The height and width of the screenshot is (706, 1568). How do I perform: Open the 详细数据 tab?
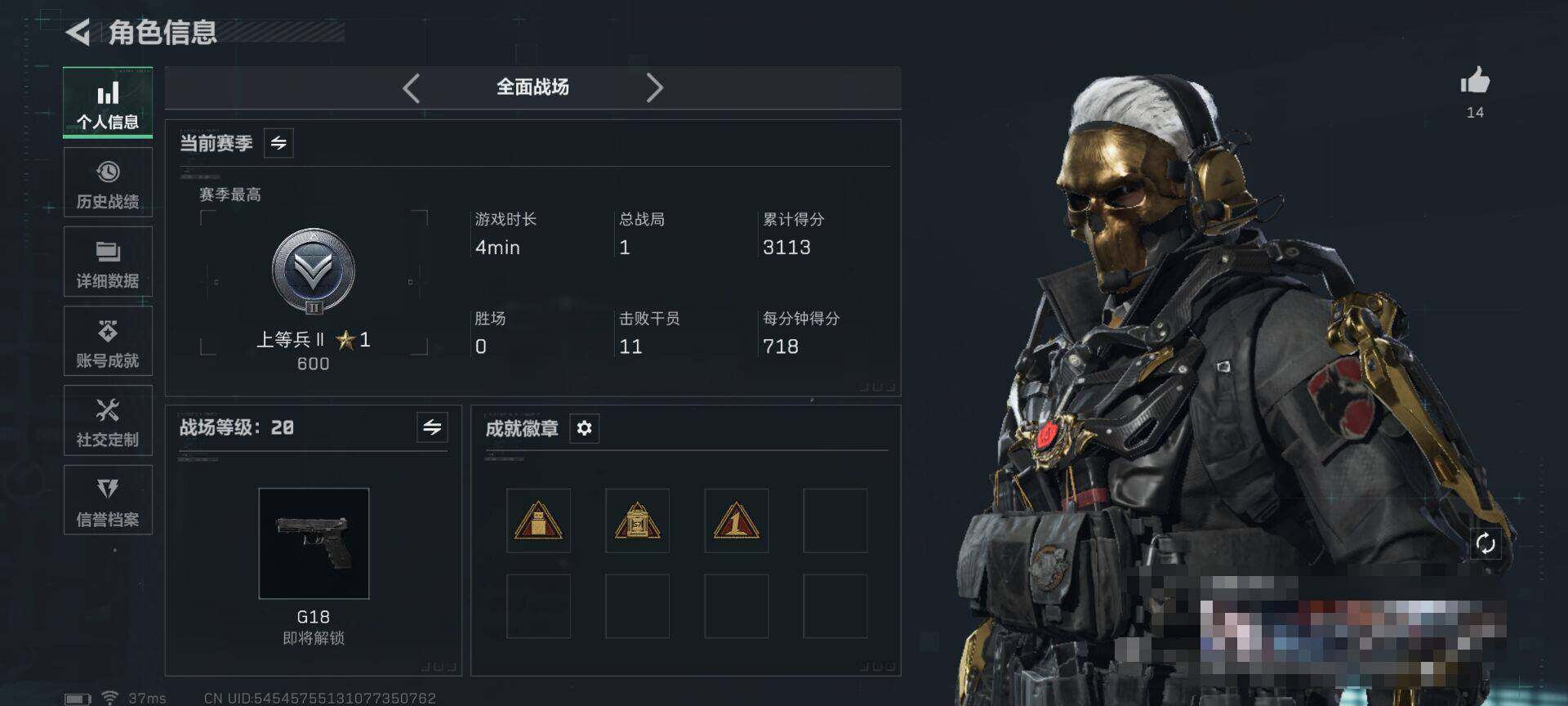click(108, 261)
